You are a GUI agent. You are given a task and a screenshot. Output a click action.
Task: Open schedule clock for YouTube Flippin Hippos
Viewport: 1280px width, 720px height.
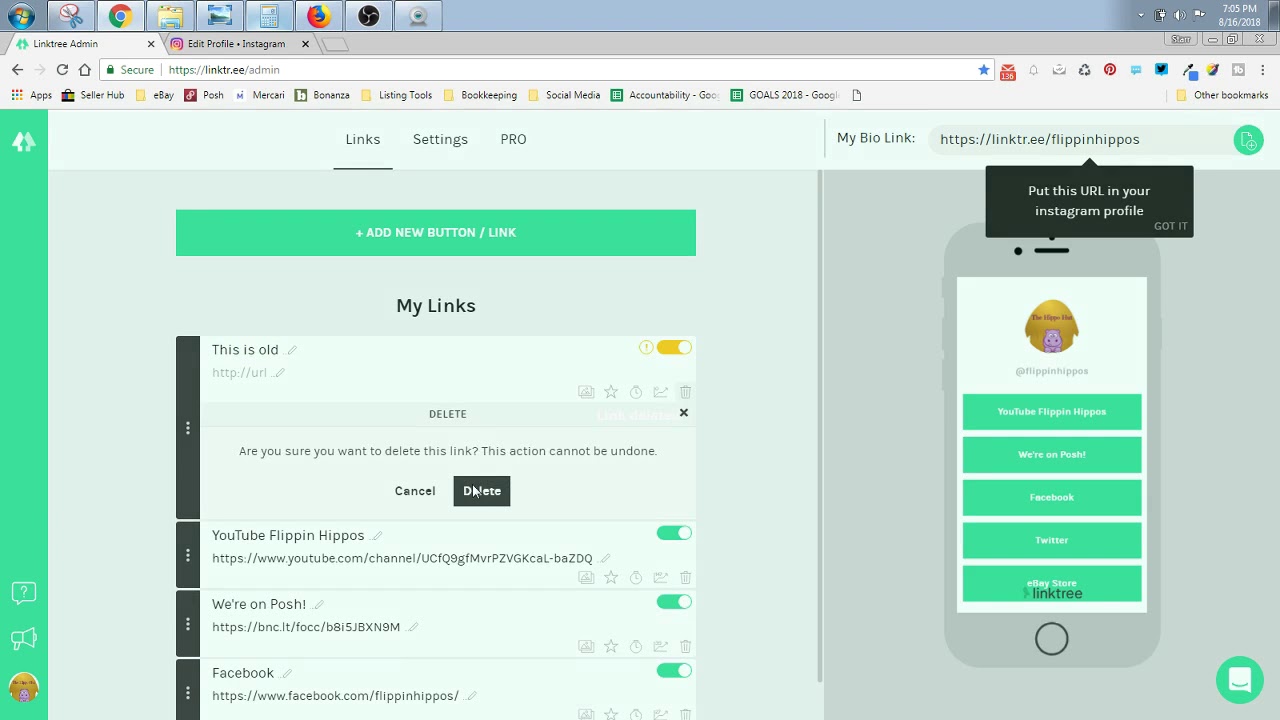point(636,577)
